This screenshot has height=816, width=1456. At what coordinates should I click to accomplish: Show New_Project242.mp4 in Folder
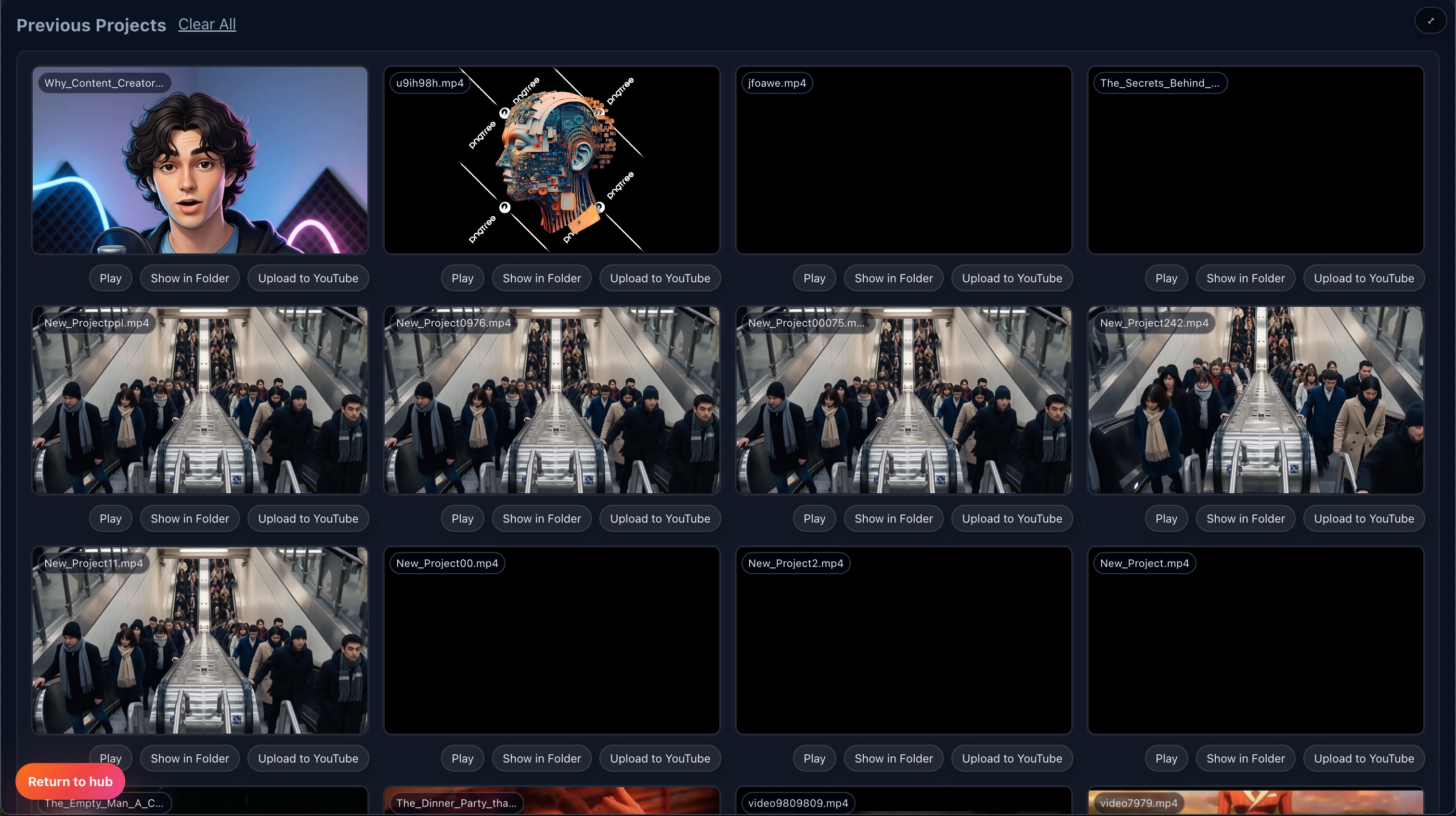click(x=1244, y=518)
